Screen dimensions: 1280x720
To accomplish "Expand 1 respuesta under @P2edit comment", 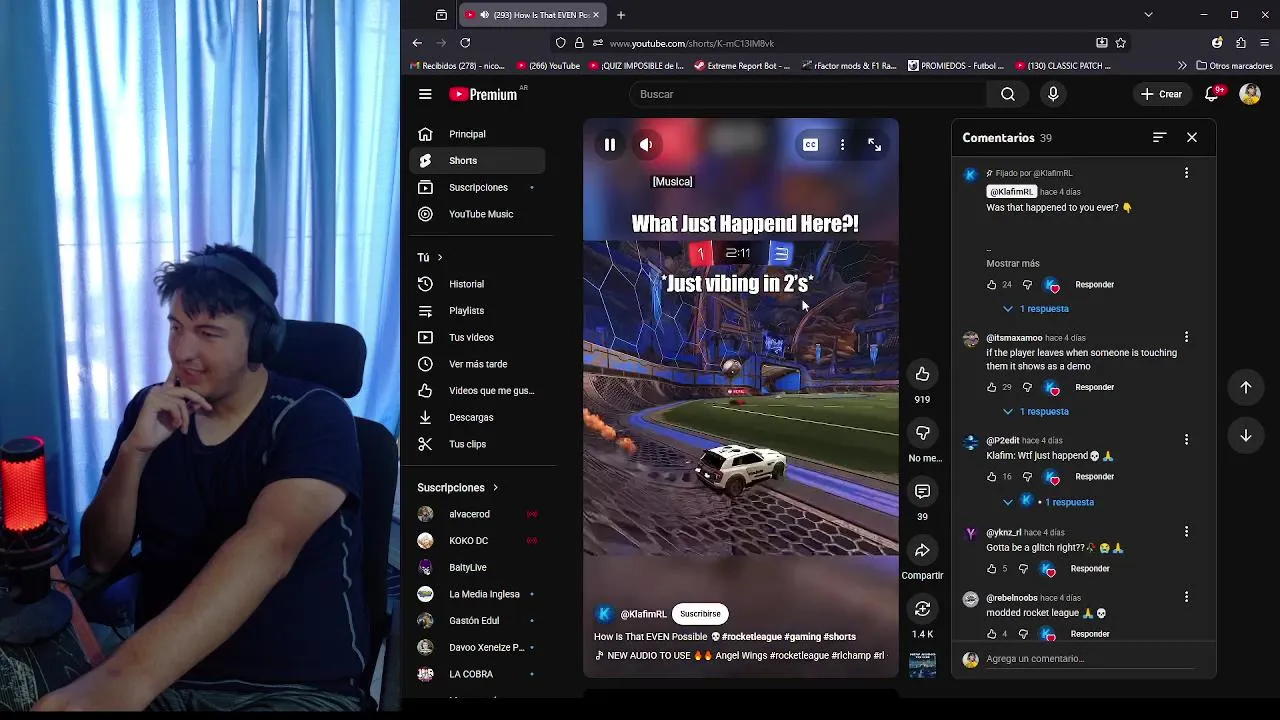I will [x=1048, y=502].
